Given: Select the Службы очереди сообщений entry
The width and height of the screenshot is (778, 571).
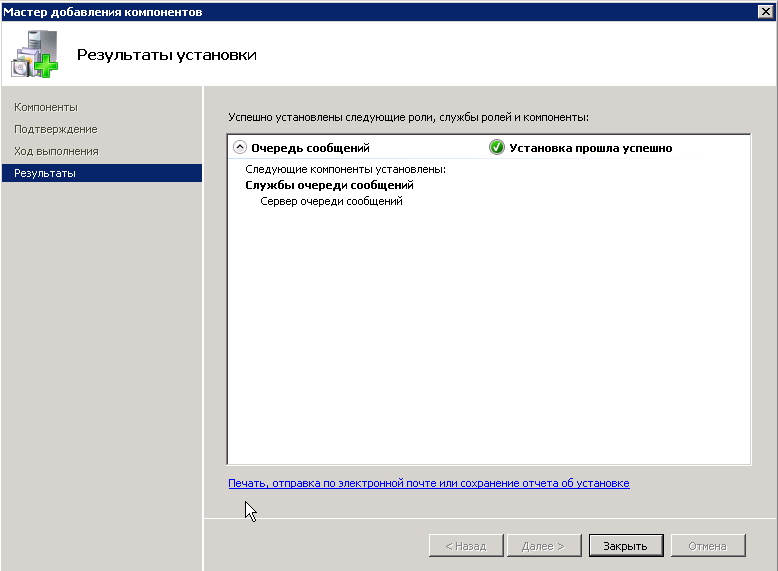Looking at the screenshot, I should point(329,185).
